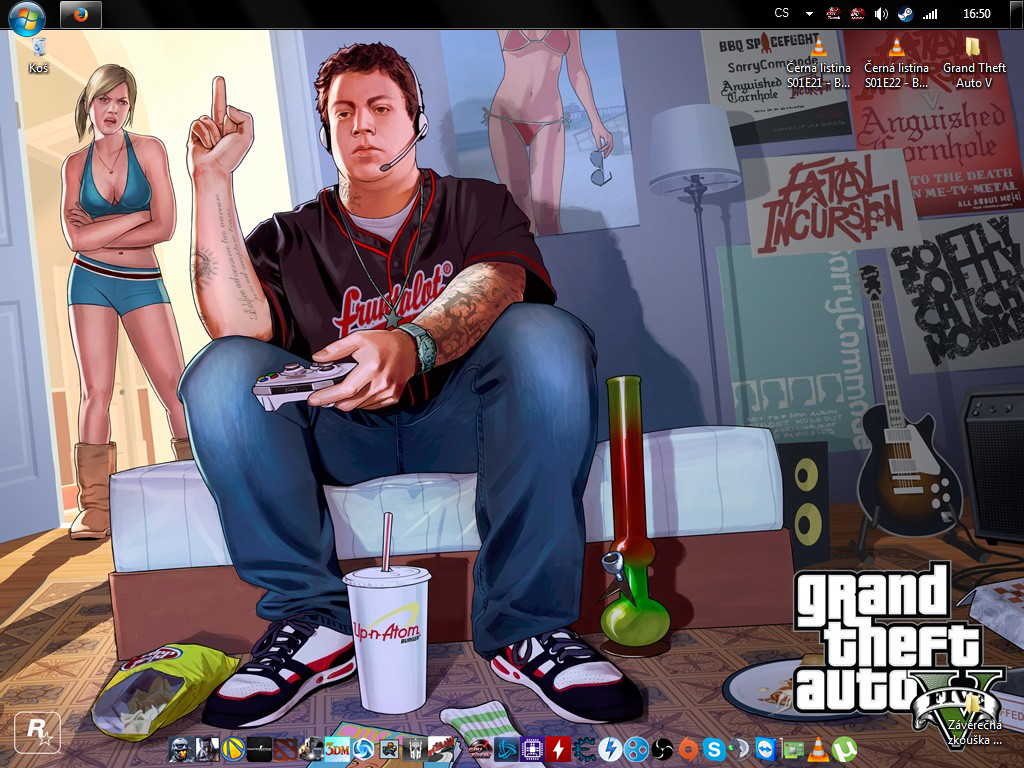Open the Windows Start orb
The width and height of the screenshot is (1024, 768).
pyautogui.click(x=26, y=14)
